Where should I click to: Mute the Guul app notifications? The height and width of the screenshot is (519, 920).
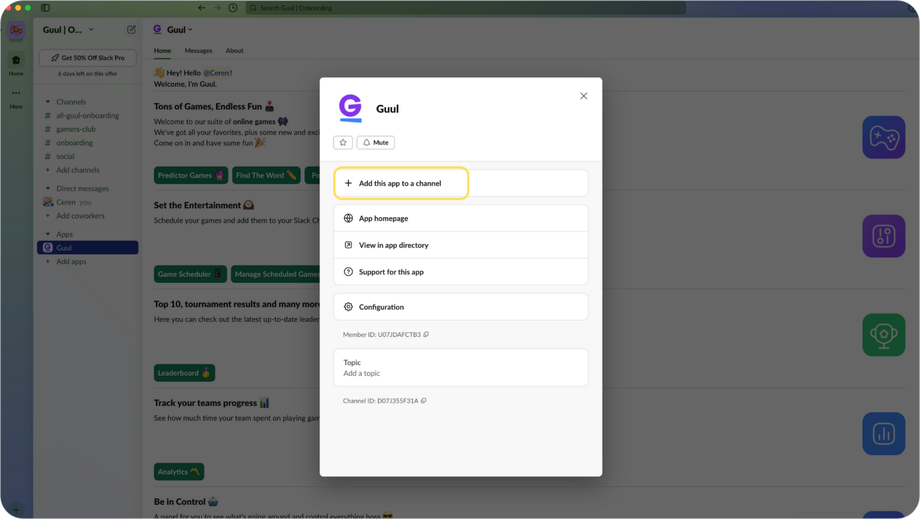click(376, 143)
